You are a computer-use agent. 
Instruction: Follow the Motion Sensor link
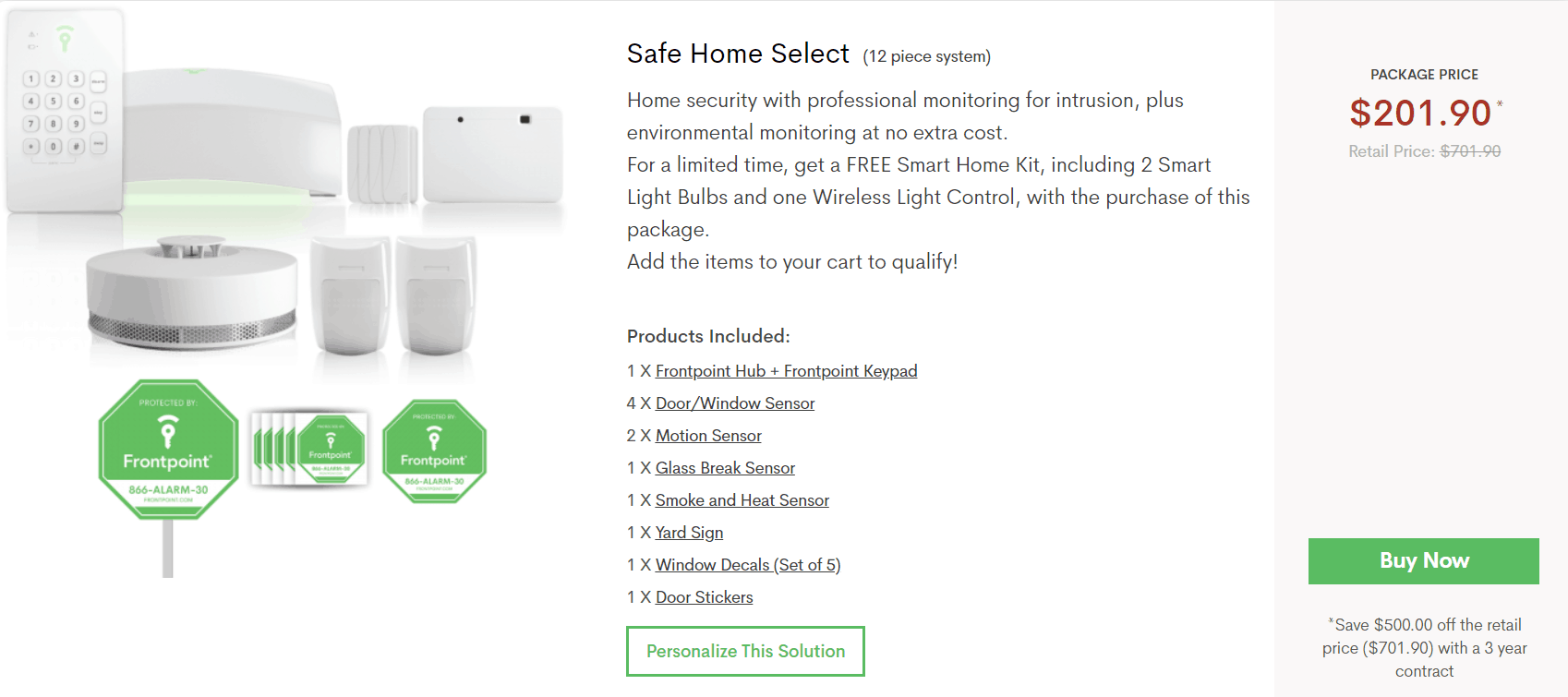tap(708, 436)
